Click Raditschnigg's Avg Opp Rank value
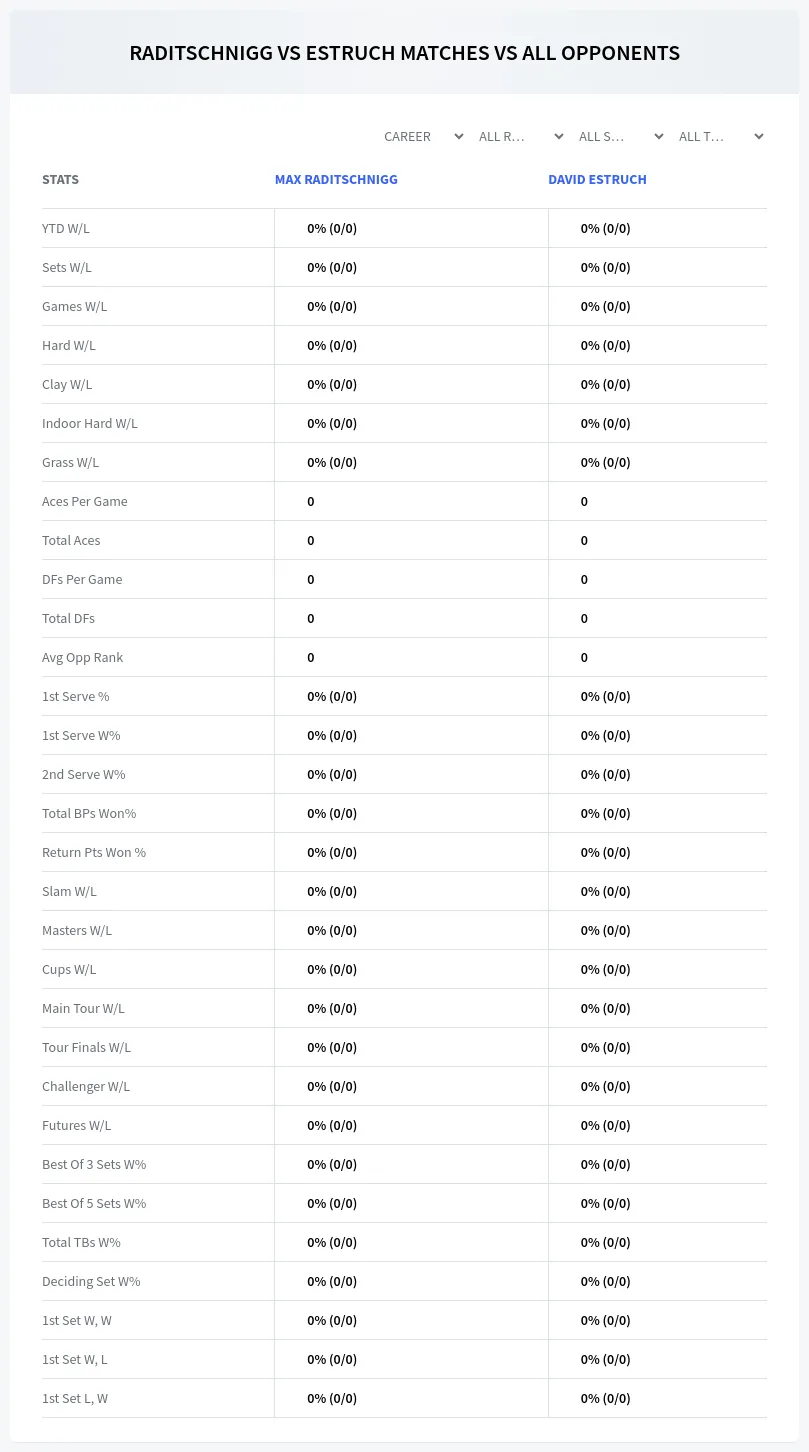The height and width of the screenshot is (1452, 809). pyautogui.click(x=311, y=657)
